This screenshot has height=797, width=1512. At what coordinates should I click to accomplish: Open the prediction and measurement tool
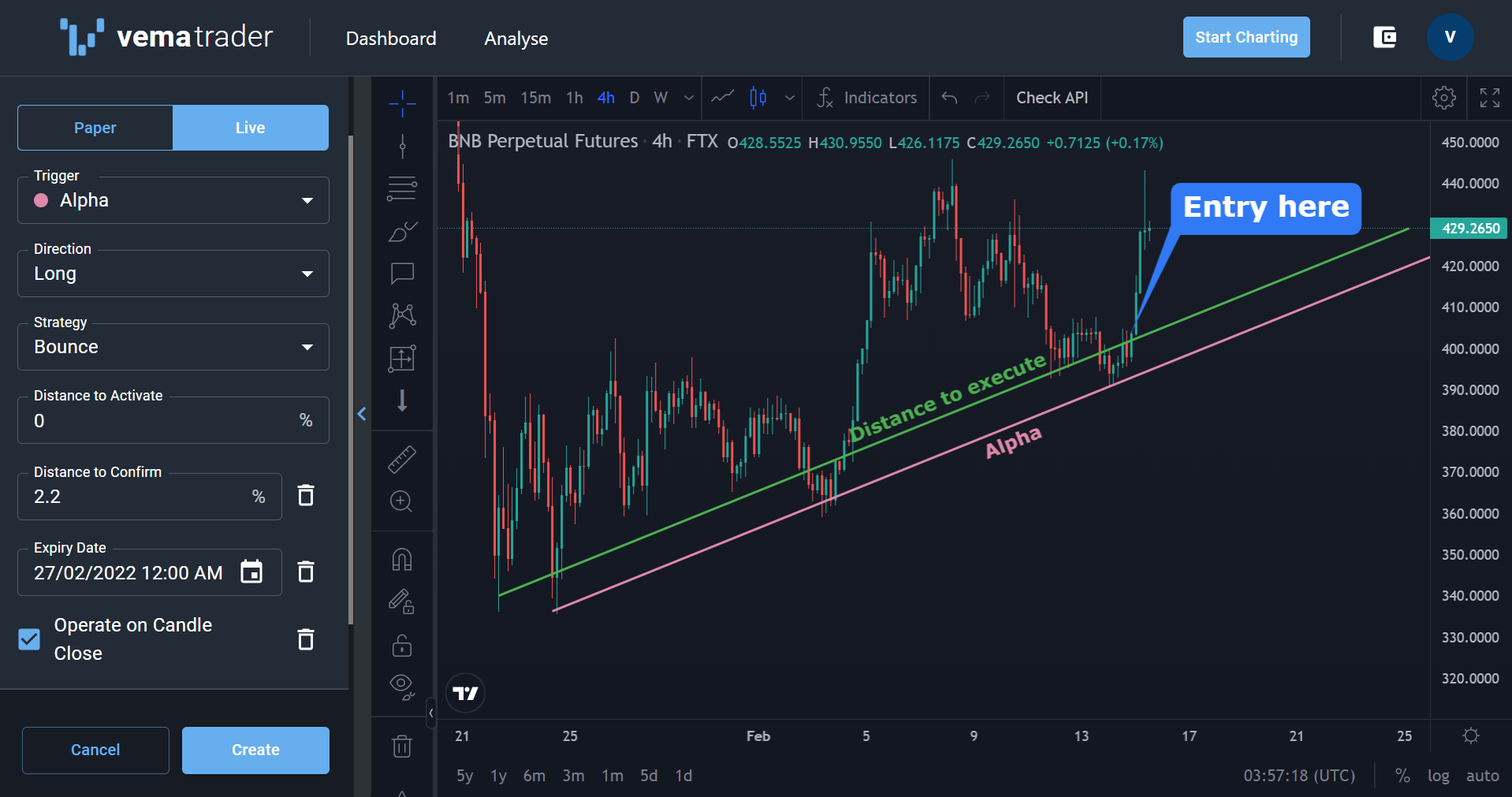pos(402,359)
